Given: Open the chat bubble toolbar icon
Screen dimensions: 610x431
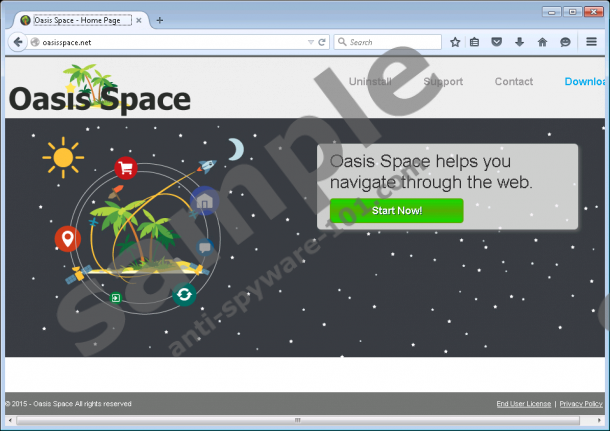Looking at the screenshot, I should pos(565,42).
